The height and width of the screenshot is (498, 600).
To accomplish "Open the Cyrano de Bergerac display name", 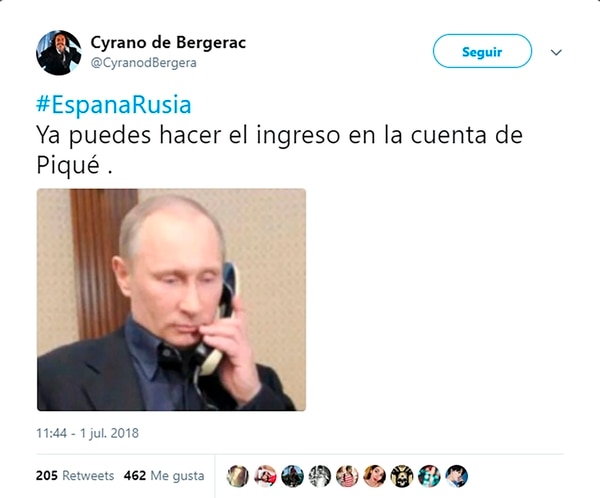I will (x=168, y=42).
